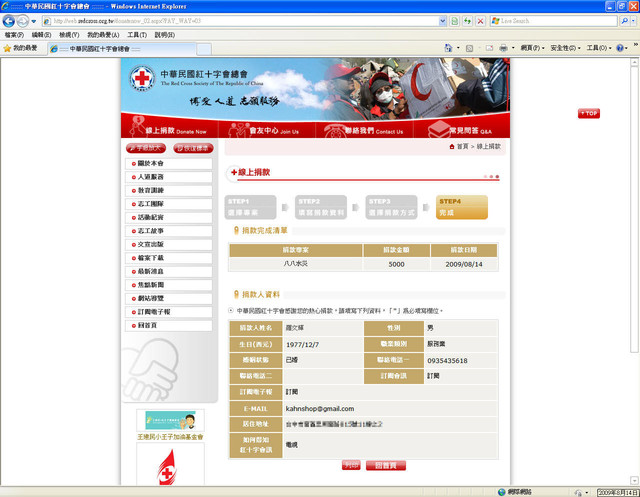Click the Live Search input box

[553, 21]
